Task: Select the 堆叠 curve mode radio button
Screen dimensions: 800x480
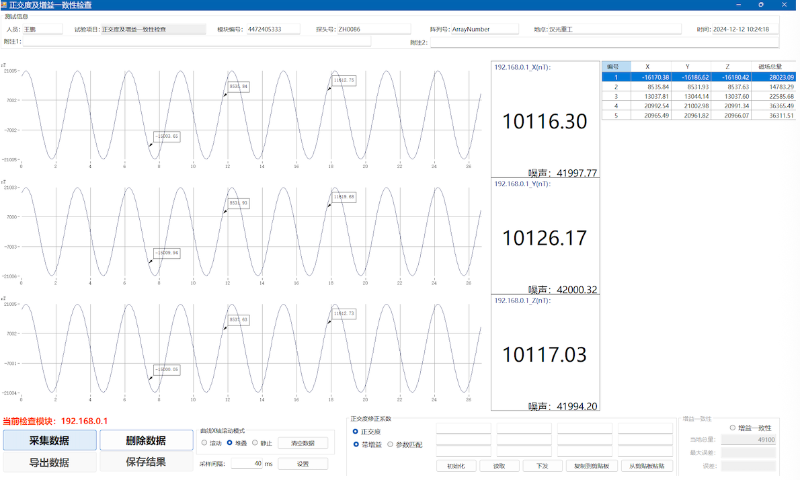Action: 230,443
